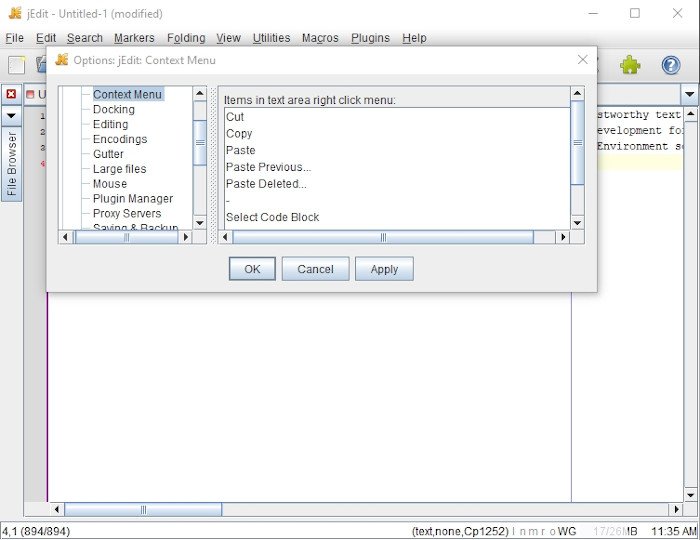Image resolution: width=700 pixels, height=540 pixels.
Task: Close the red X buffer icon
Action: pos(11,94)
